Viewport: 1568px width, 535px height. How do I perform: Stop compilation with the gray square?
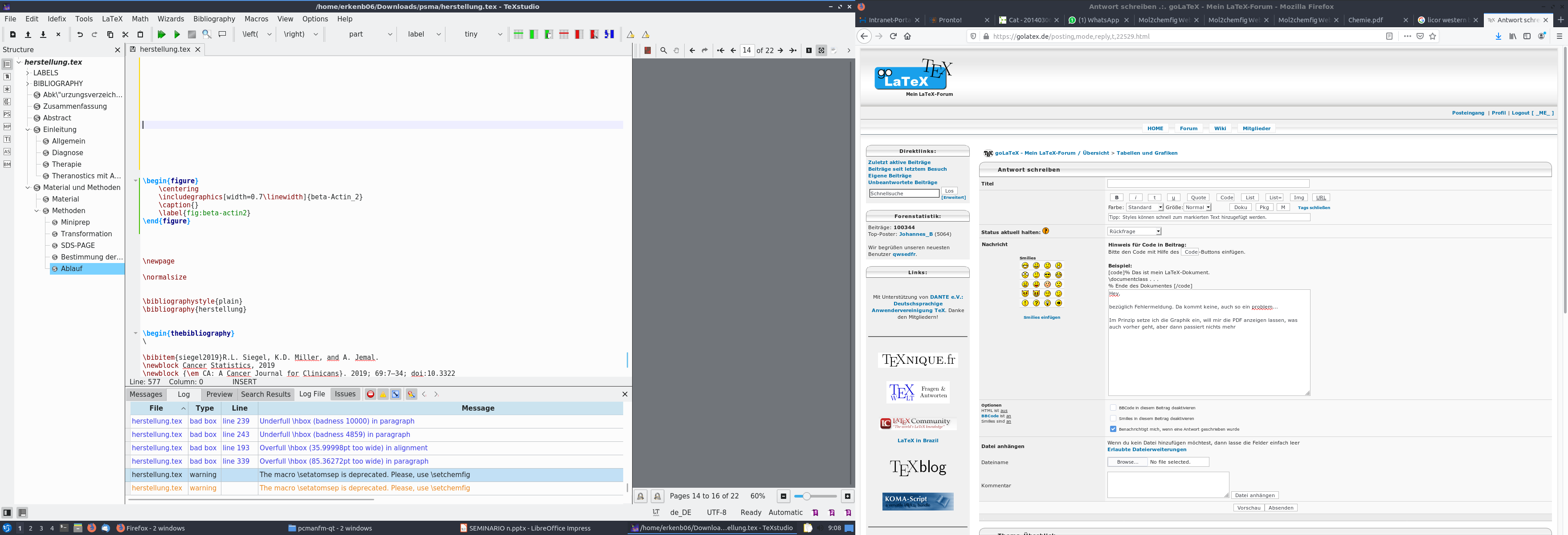coord(192,35)
